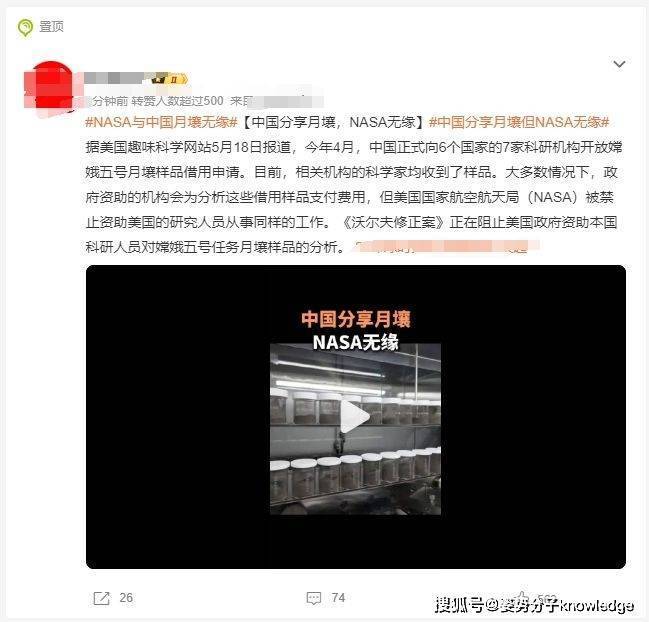
Task: Click the 置顶 pinned label
Action: (51, 26)
